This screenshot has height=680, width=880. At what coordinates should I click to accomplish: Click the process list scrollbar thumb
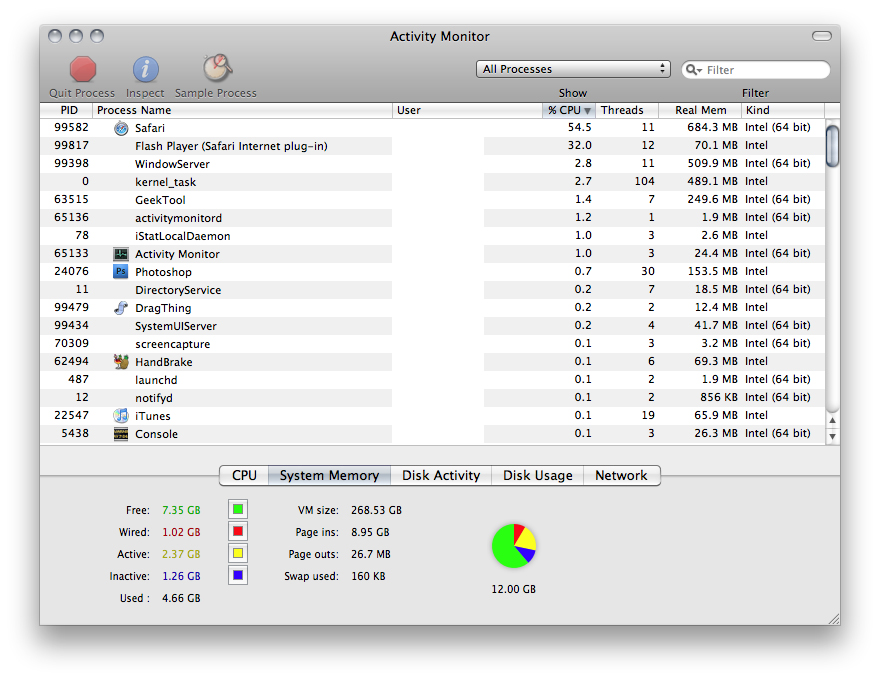coord(833,146)
